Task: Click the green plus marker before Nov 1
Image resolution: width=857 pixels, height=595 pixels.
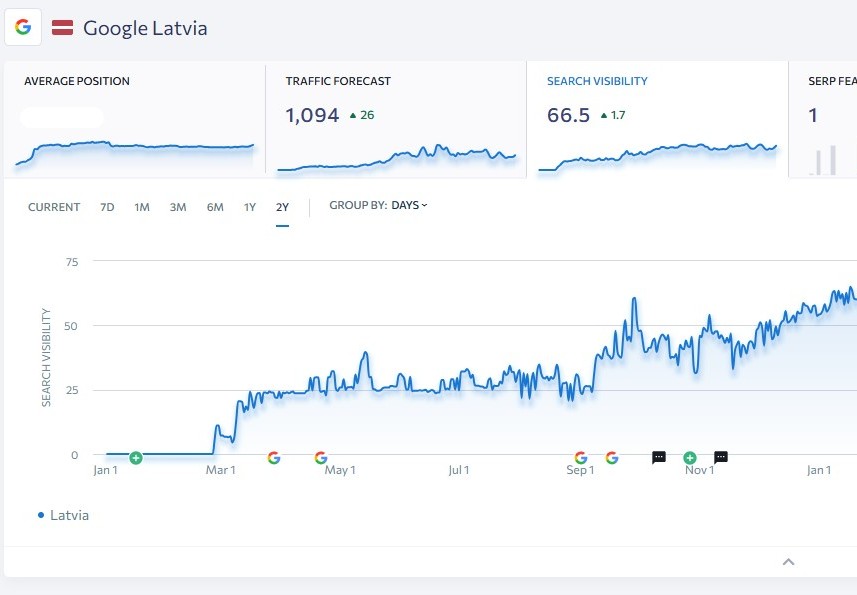Action: (690, 458)
